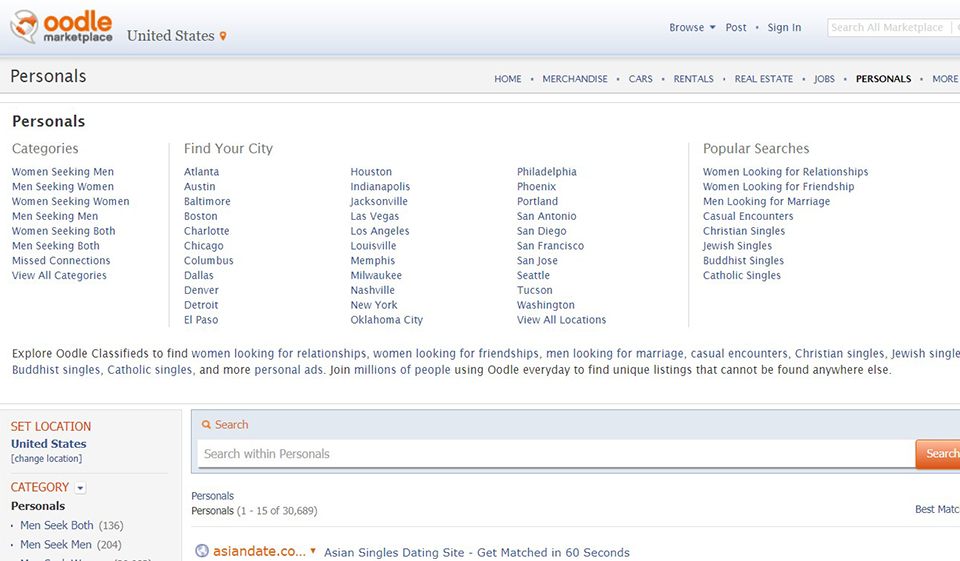Select San Francisco city link
This screenshot has width=960, height=561.
[550, 246]
